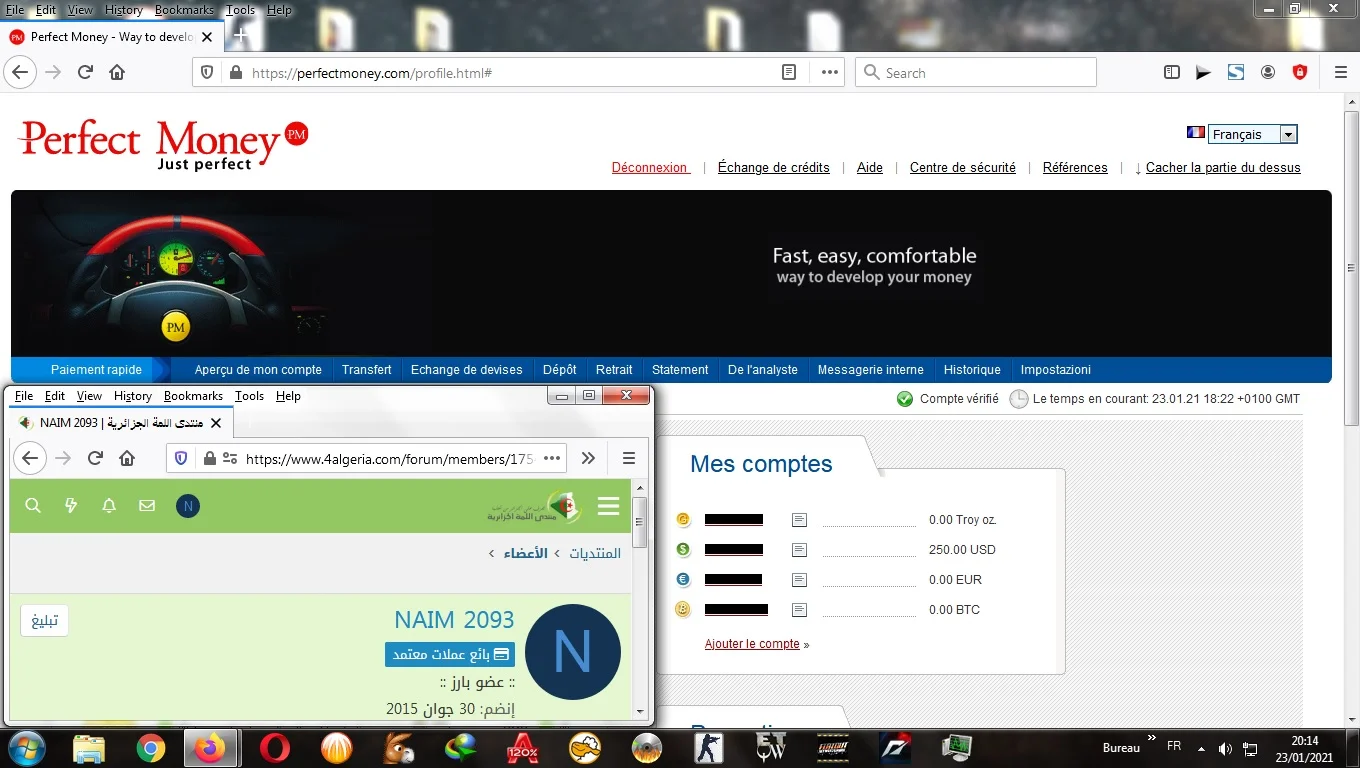
Task: Click the USD account statement icon
Action: [798, 550]
